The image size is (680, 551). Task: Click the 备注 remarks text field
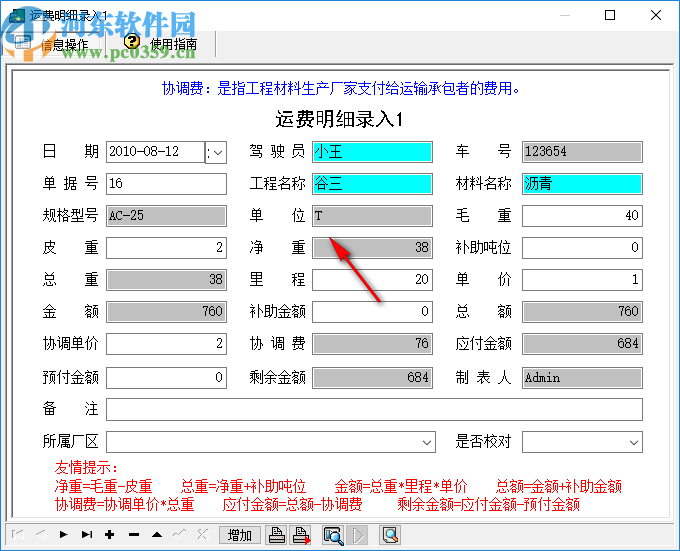point(374,410)
